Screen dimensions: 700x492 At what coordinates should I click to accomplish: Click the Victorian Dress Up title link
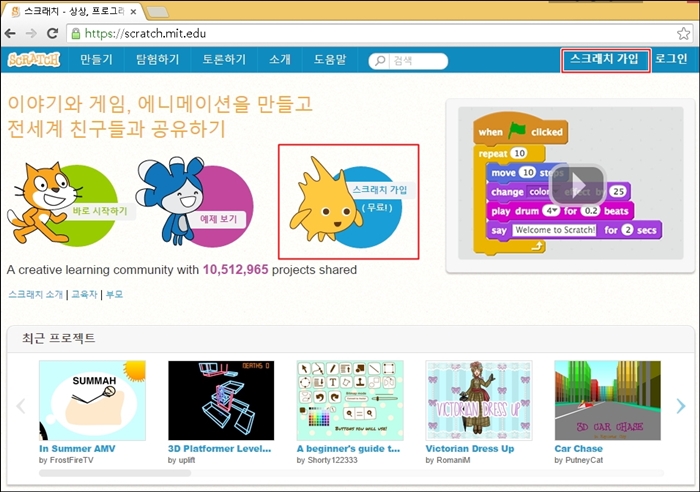(x=470, y=449)
